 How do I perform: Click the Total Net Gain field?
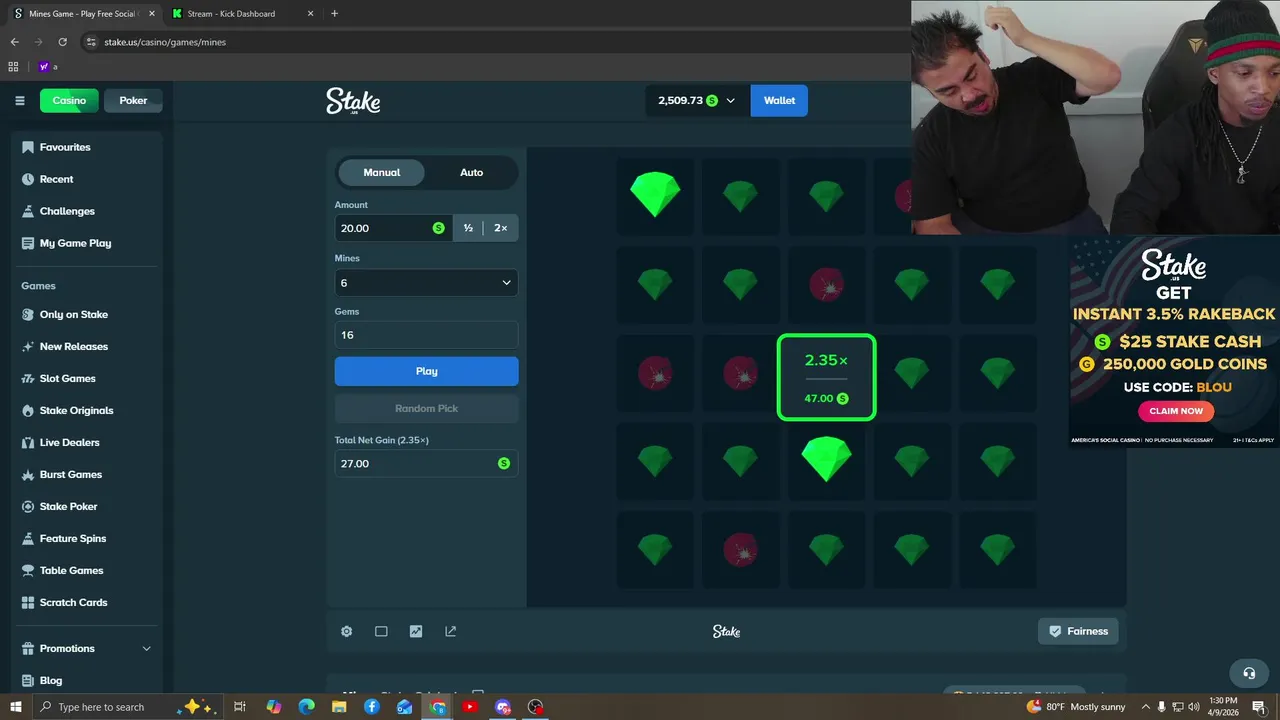click(426, 463)
